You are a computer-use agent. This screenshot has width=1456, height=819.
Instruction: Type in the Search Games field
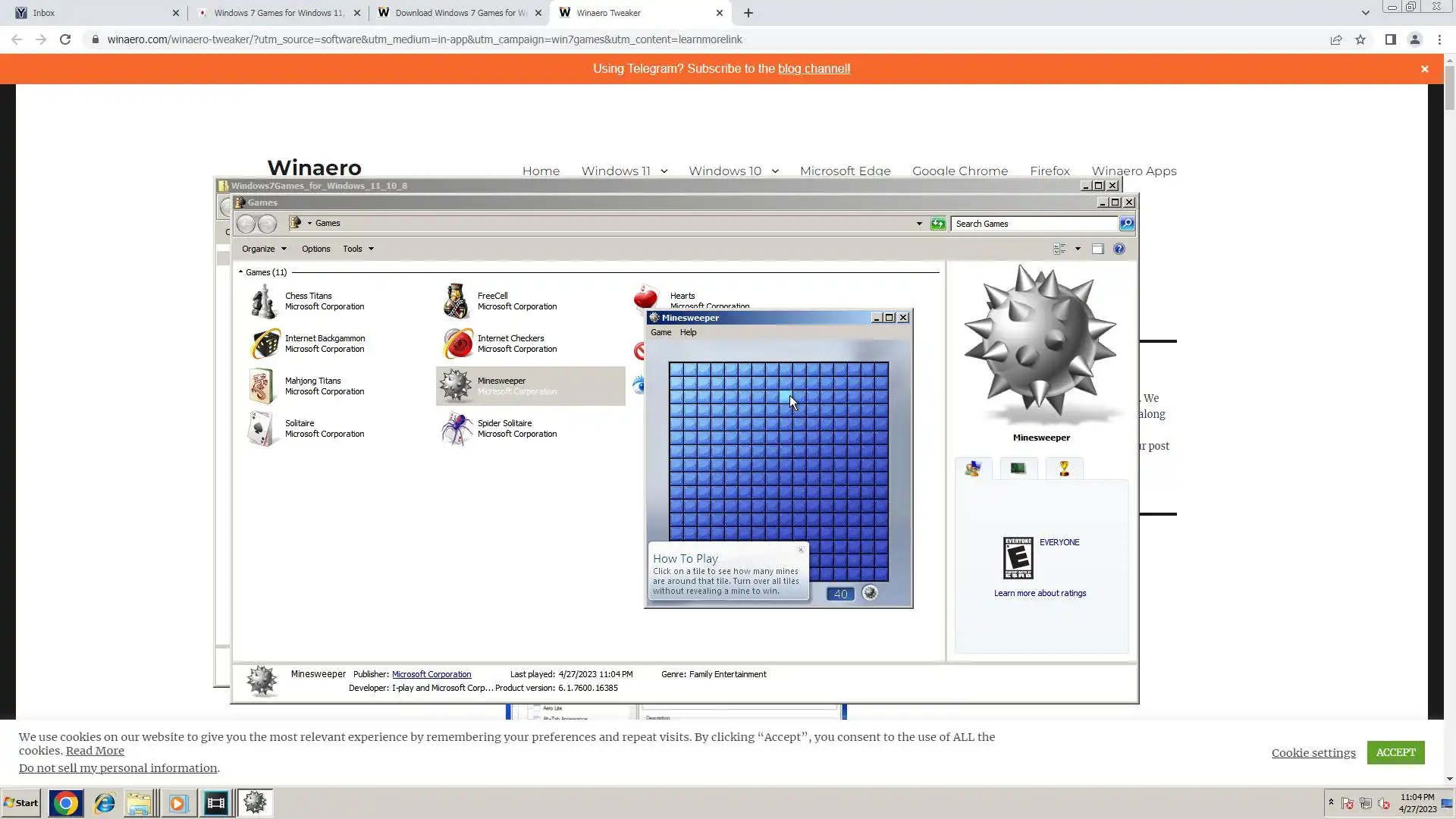pyautogui.click(x=1034, y=224)
